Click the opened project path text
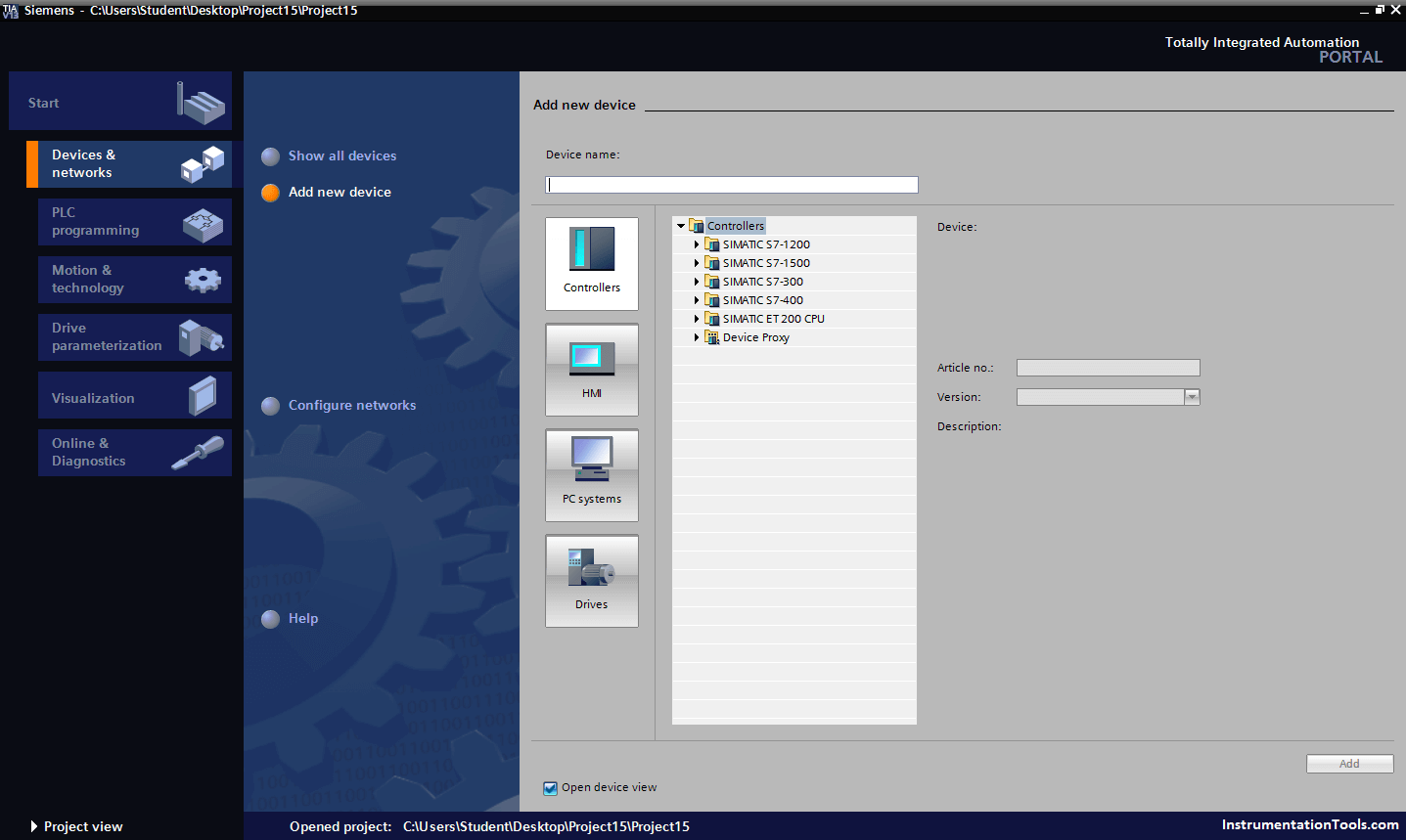 click(546, 826)
